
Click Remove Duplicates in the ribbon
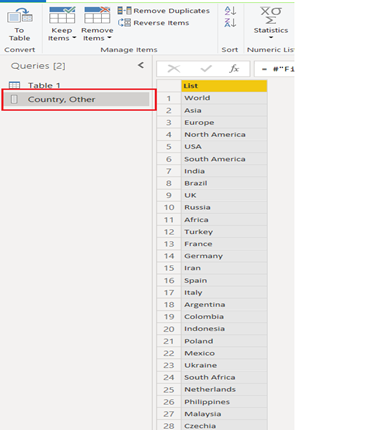point(164,11)
